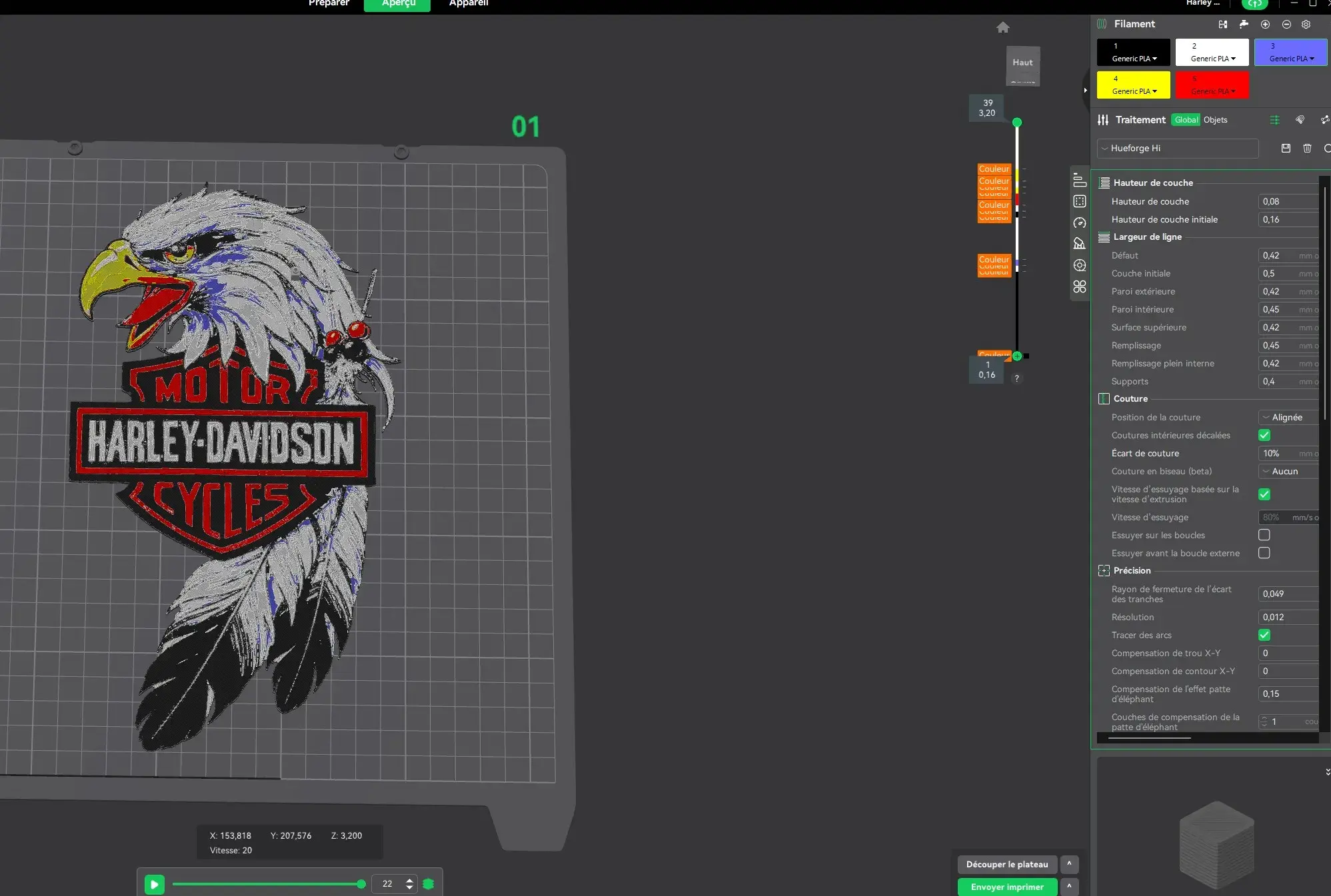
Task: Save the Hueforge Hi process preset
Action: [x=1286, y=148]
